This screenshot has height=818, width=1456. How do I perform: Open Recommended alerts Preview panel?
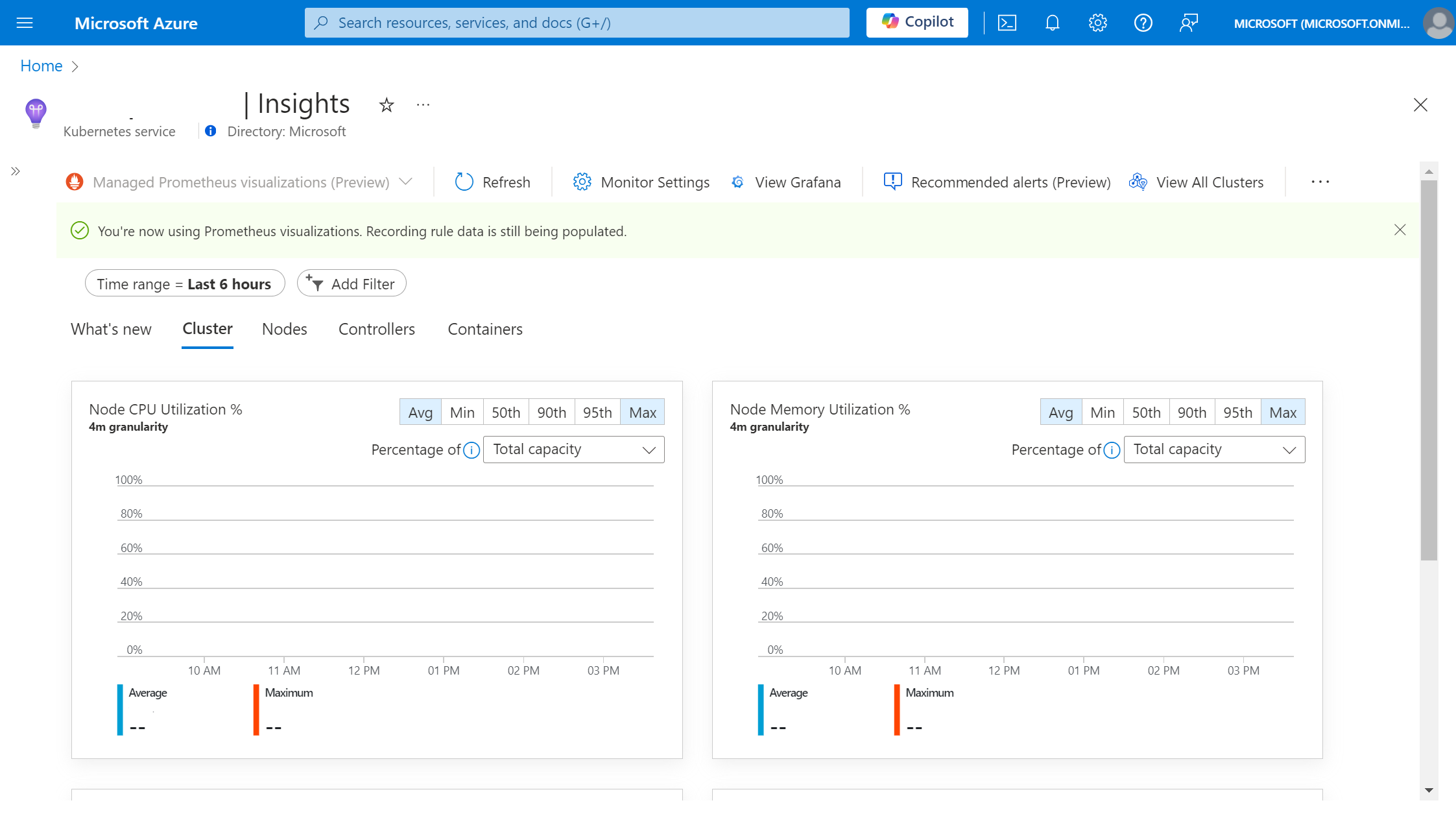[x=996, y=181]
